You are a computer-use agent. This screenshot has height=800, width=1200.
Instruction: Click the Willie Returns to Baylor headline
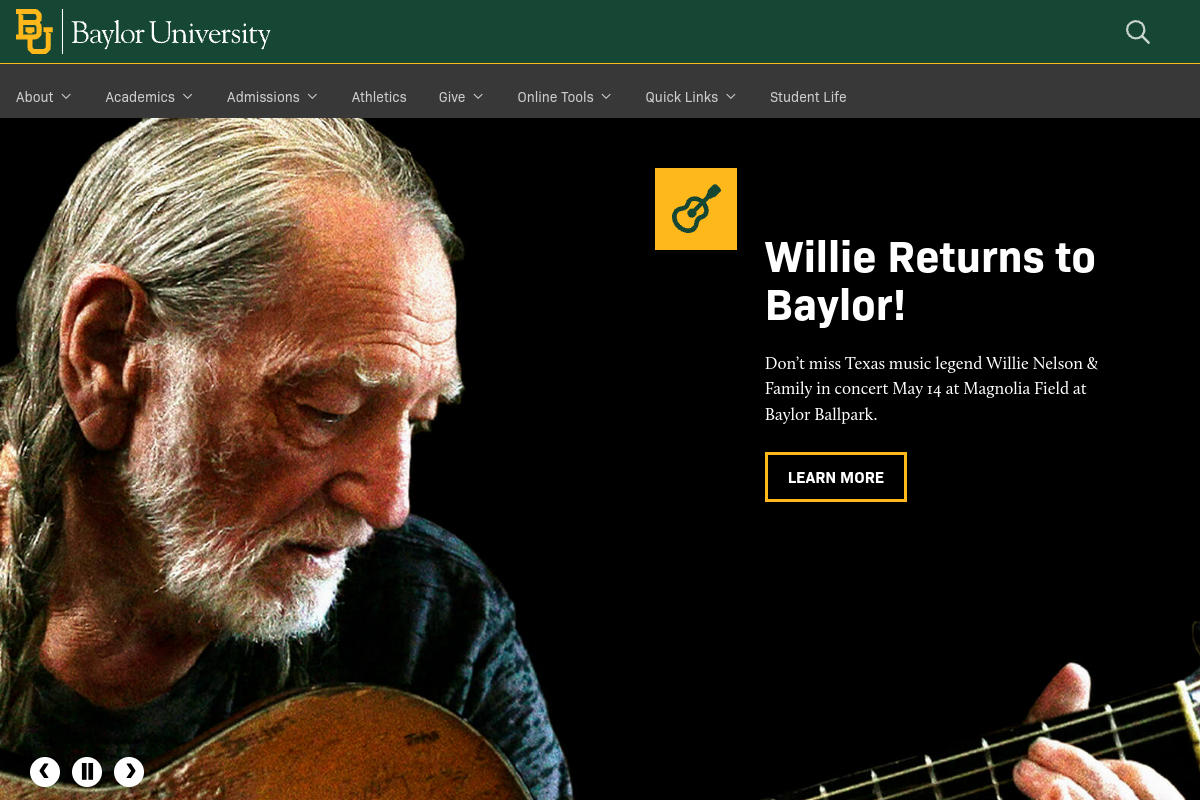pyautogui.click(x=930, y=281)
